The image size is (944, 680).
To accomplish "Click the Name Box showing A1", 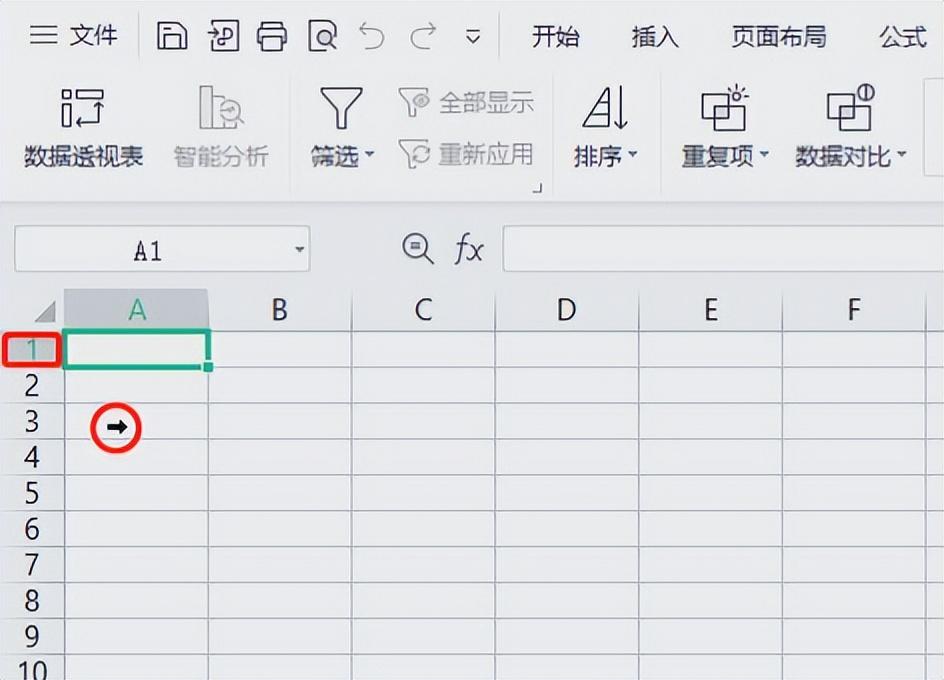I will click(148, 249).
